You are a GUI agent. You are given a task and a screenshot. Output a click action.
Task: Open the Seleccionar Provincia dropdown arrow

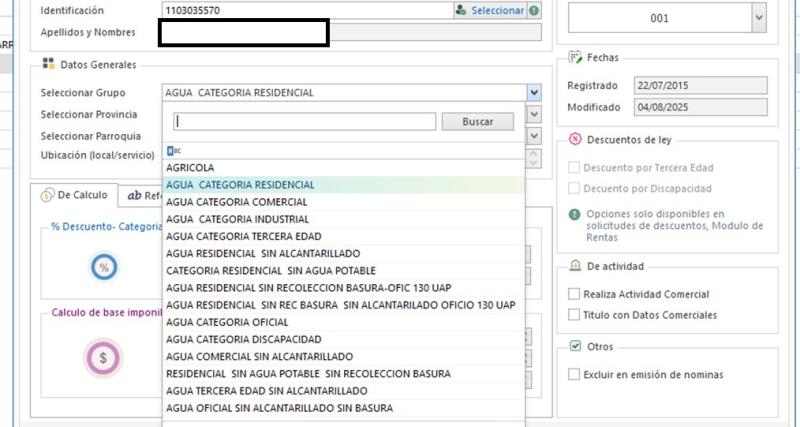pos(534,114)
